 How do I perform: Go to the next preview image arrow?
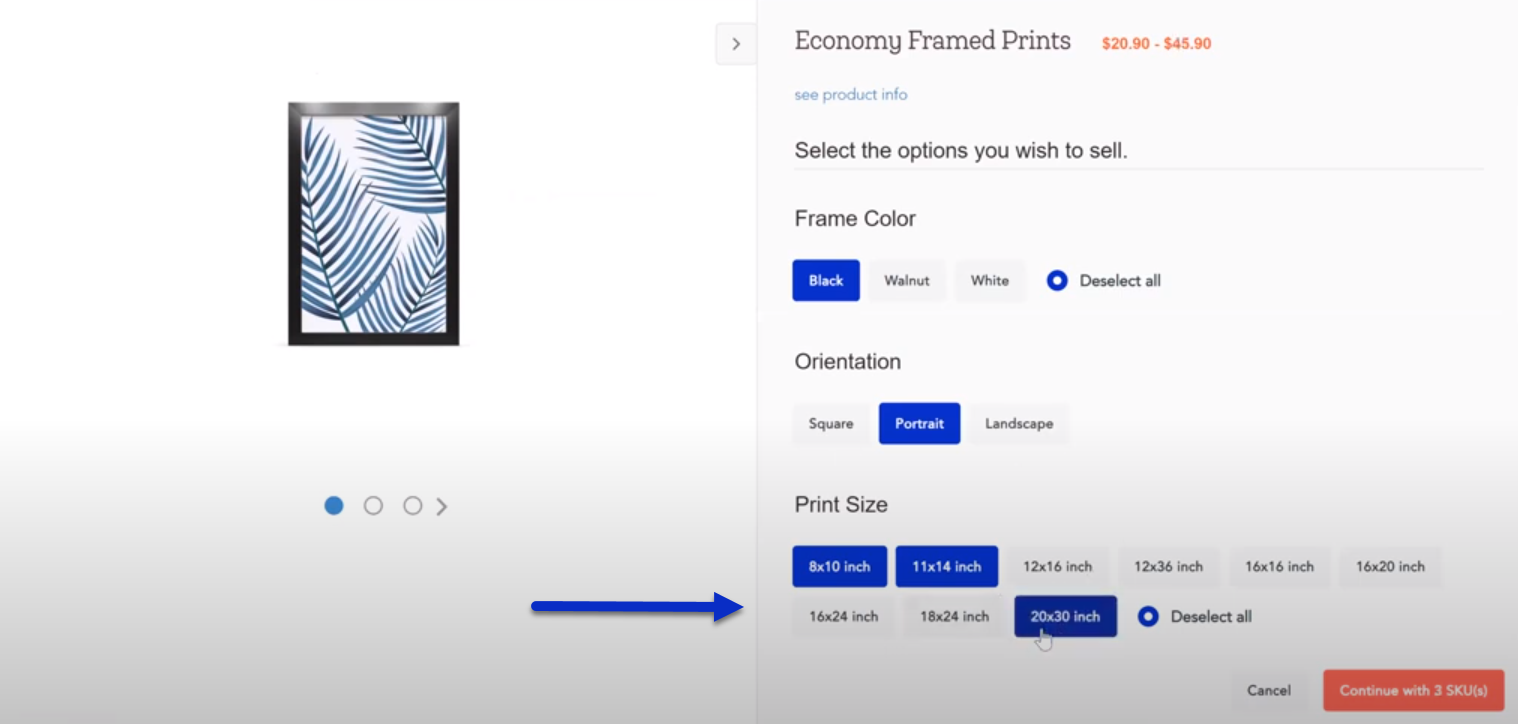[442, 507]
